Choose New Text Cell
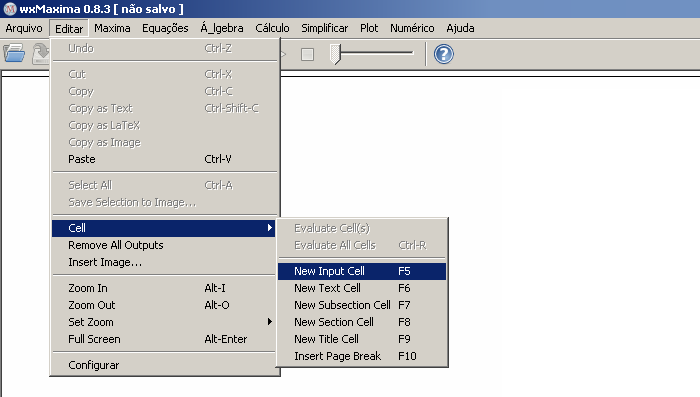This screenshot has width=700, height=397. pos(362,288)
